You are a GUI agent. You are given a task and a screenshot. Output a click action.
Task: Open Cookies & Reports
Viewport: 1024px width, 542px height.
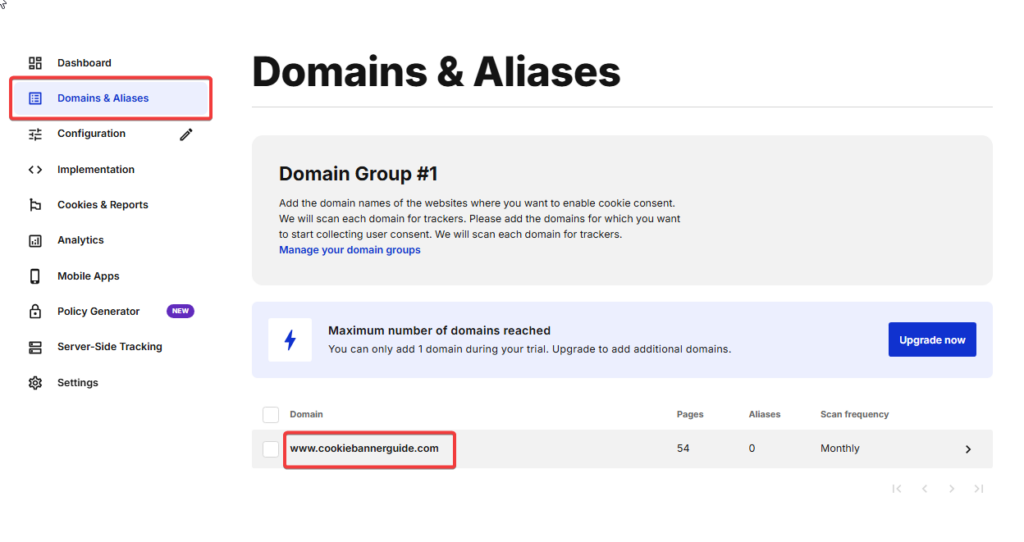(103, 204)
